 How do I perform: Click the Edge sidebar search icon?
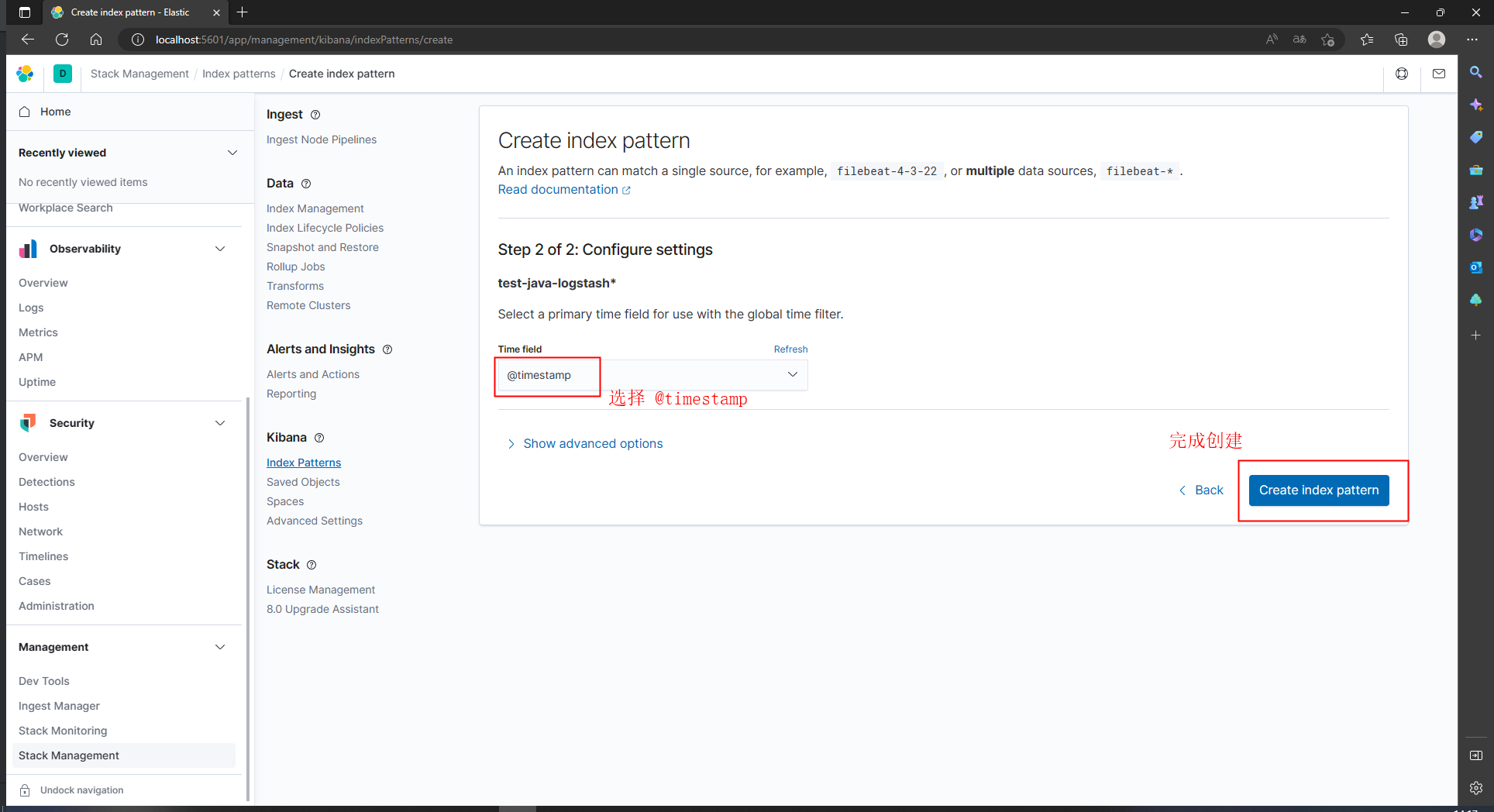point(1476,72)
